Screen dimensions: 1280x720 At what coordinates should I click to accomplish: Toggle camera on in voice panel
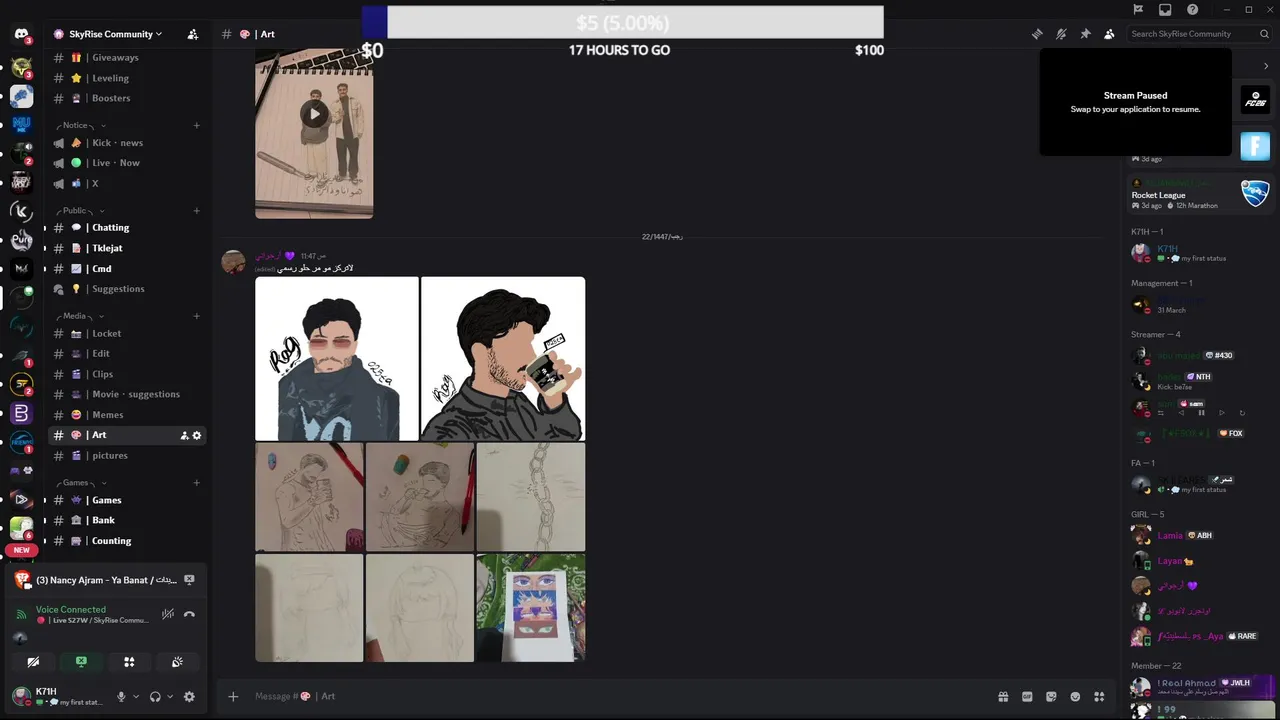(33, 661)
